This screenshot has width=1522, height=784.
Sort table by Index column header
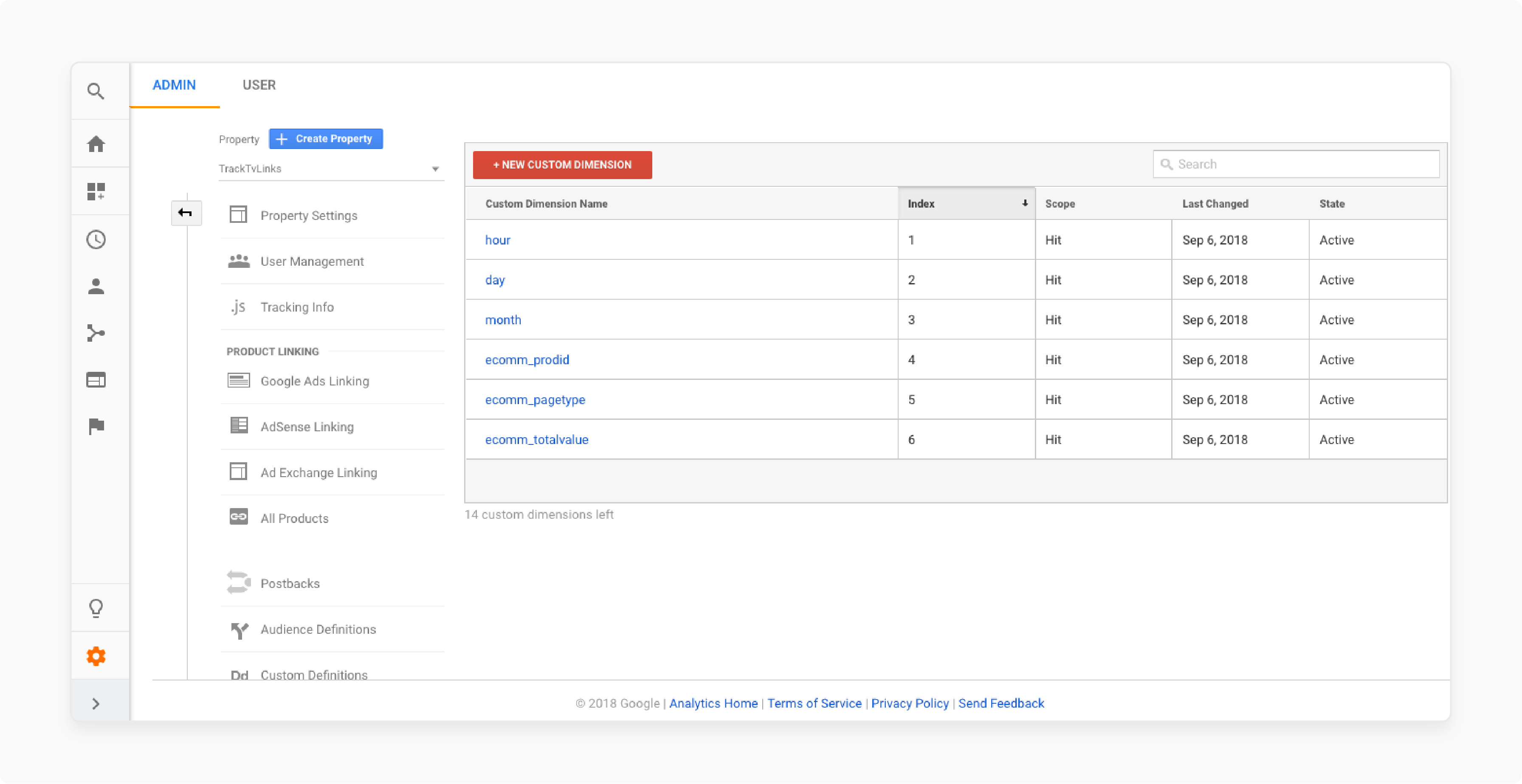coord(967,204)
